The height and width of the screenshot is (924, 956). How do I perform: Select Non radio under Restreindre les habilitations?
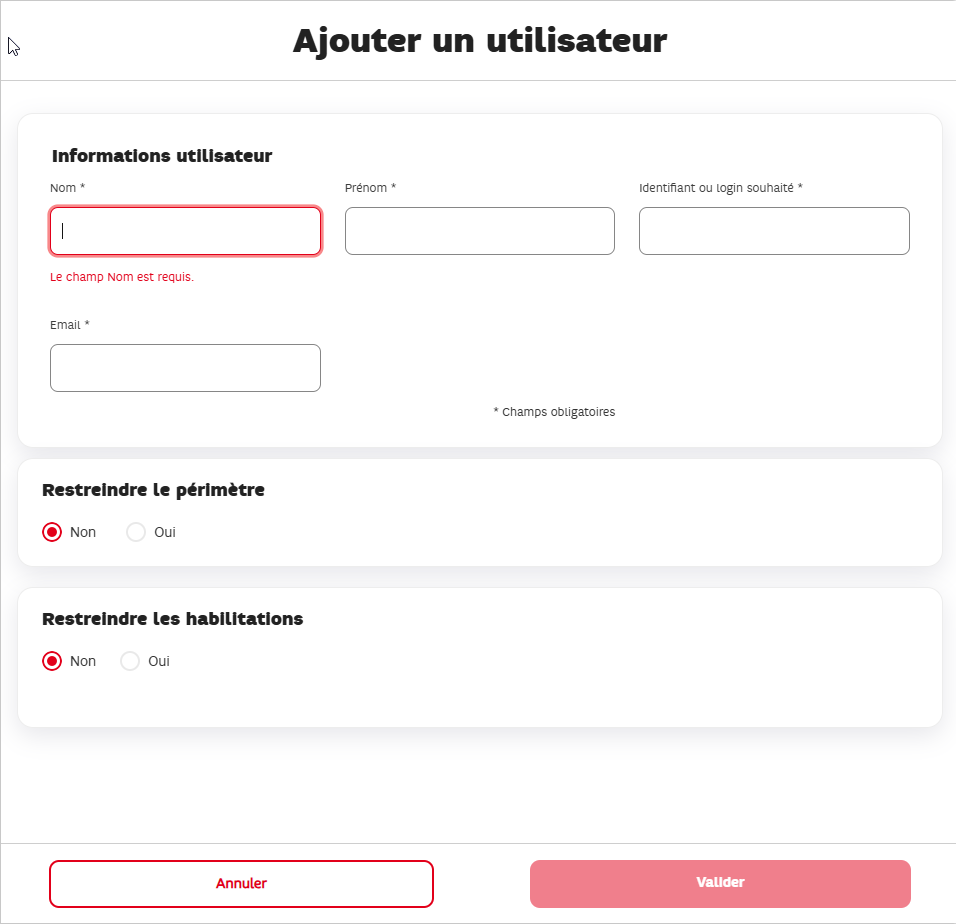coord(52,661)
